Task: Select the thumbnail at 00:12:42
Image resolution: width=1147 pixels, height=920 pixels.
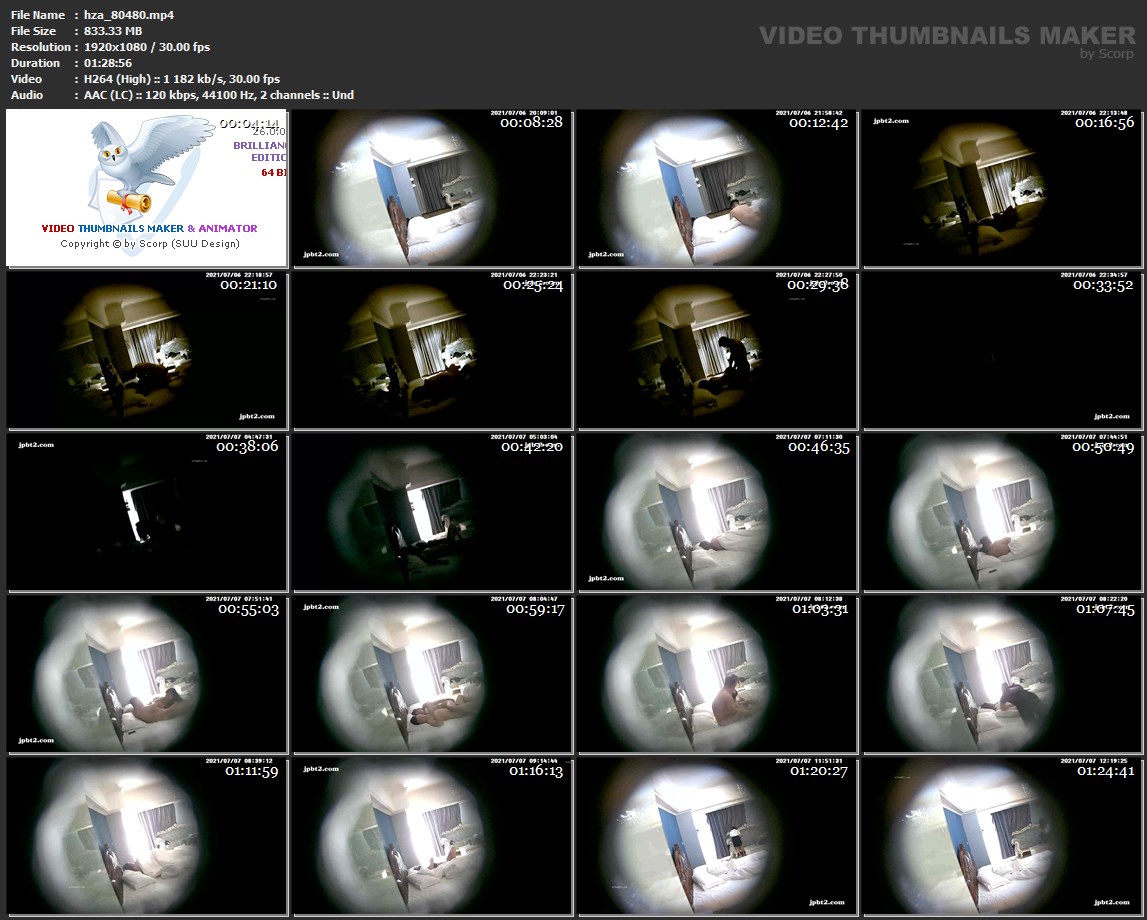Action: pos(717,188)
